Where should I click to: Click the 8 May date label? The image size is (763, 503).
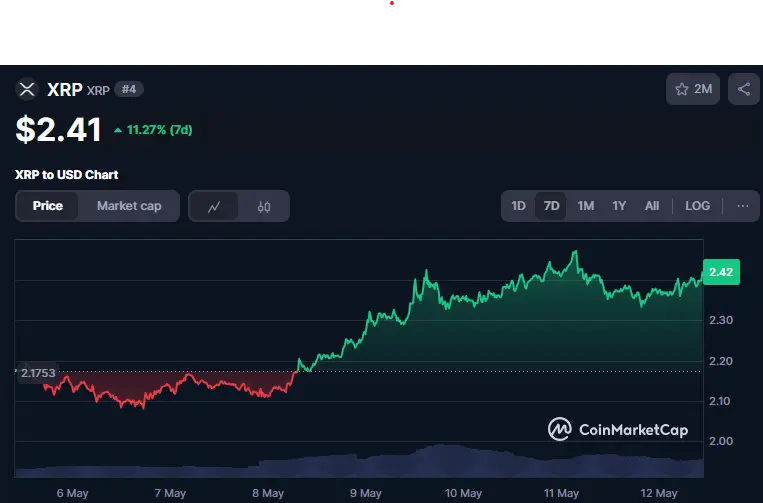pyautogui.click(x=268, y=493)
